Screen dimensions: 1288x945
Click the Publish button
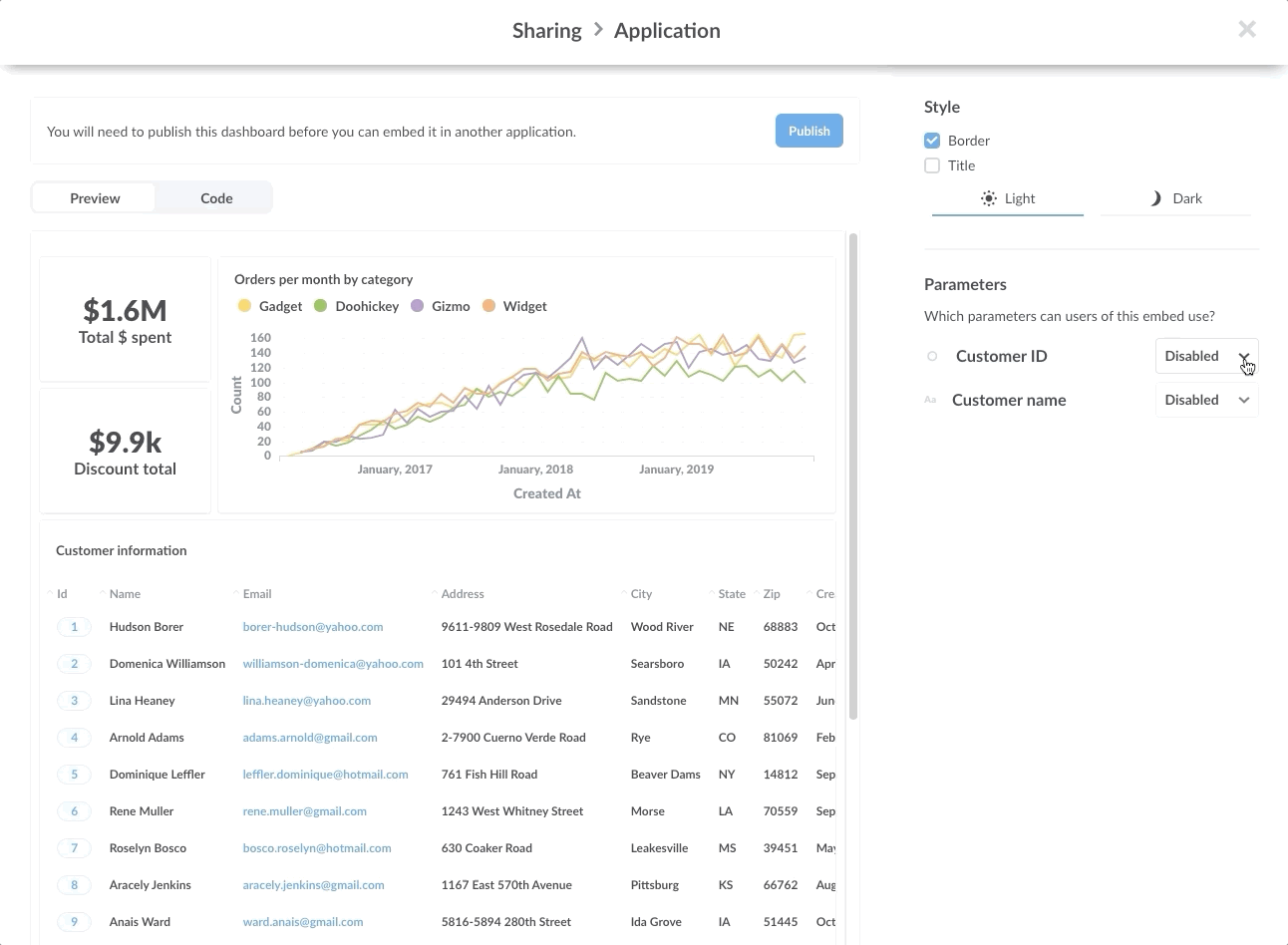click(x=809, y=131)
